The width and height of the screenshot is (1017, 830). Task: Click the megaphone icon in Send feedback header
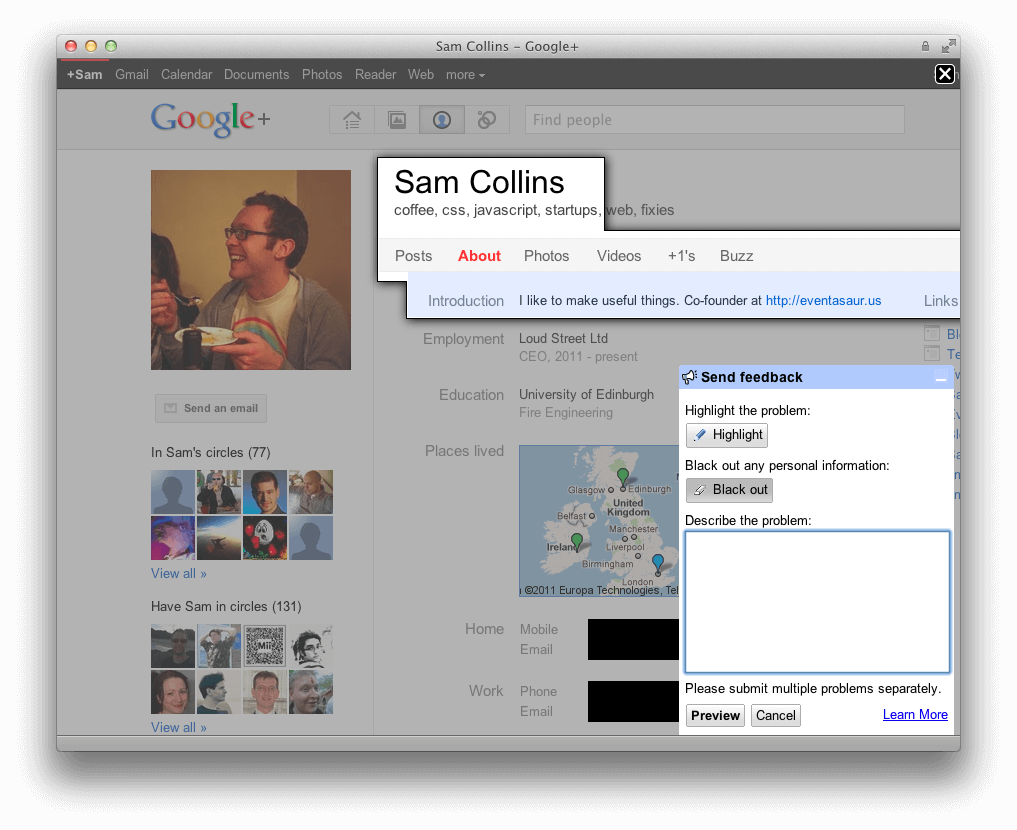point(689,377)
